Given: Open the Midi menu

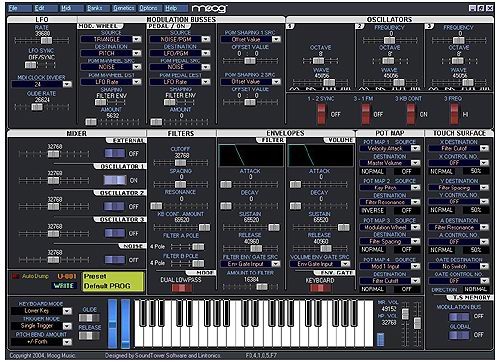Looking at the screenshot, I should coord(71,8).
